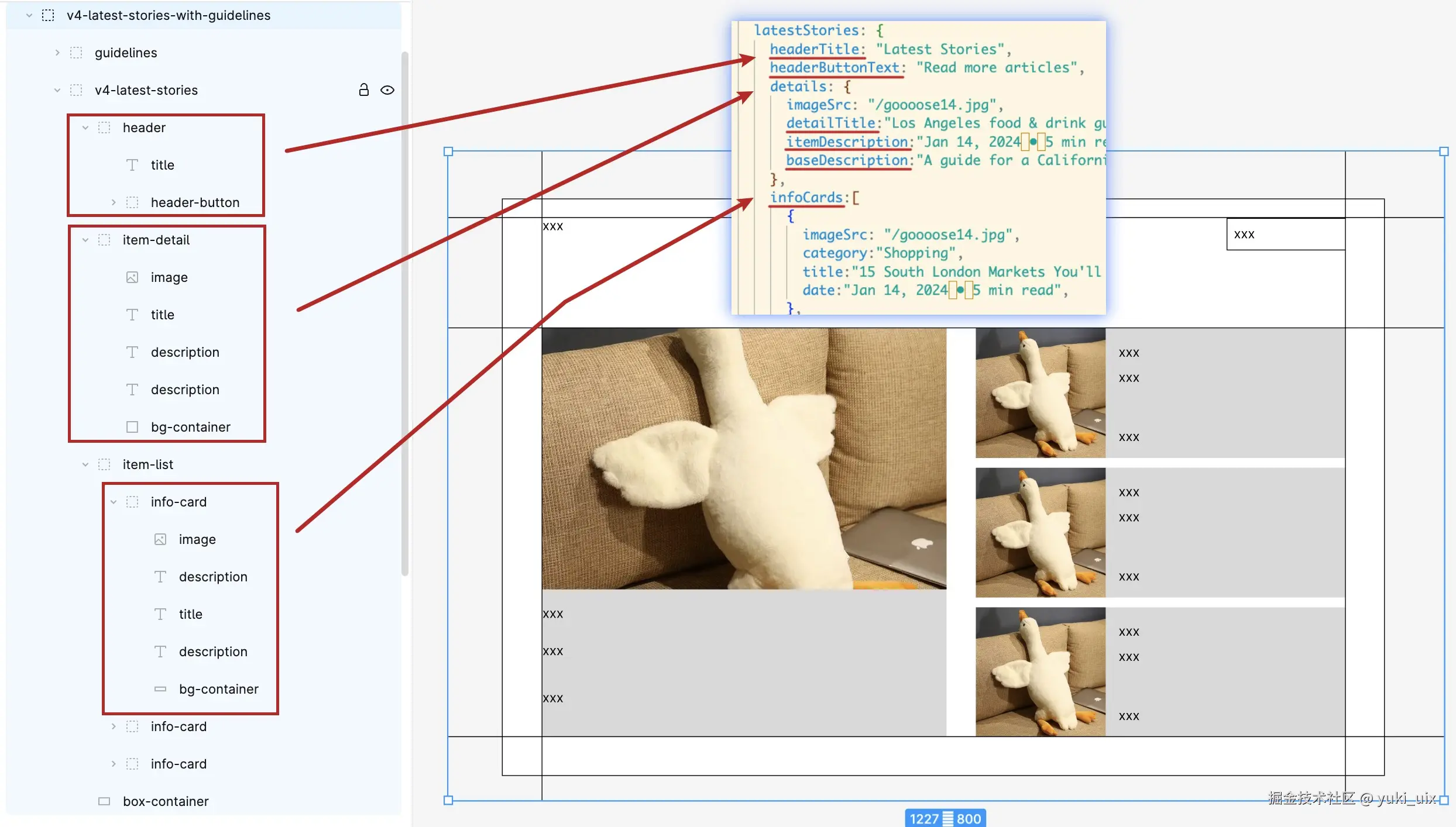
Task: Click the unlock icon on v4-latest-stories layer
Action: pos(364,90)
